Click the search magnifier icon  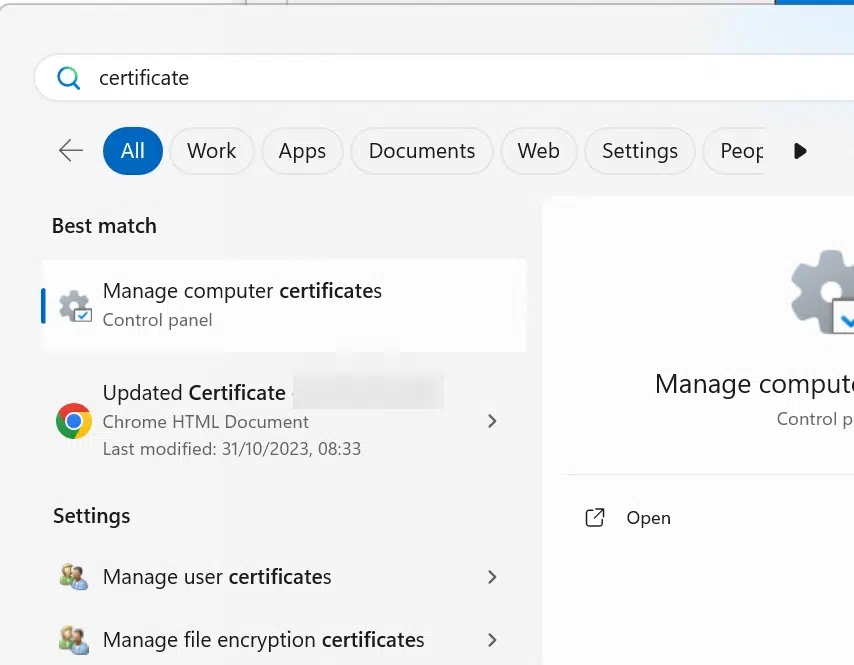pyautogui.click(x=69, y=78)
